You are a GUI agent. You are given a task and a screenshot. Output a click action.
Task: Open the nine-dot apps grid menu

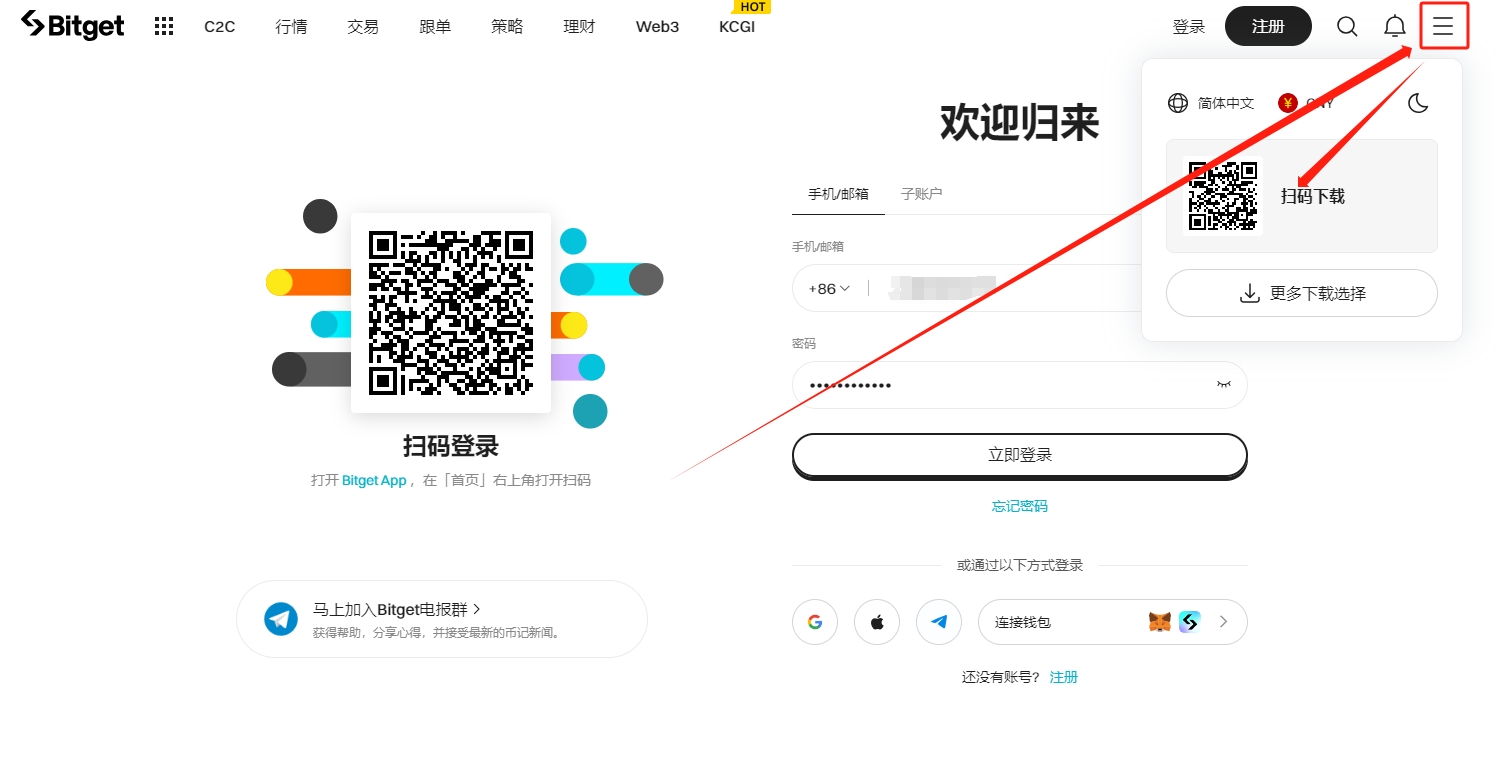click(164, 27)
